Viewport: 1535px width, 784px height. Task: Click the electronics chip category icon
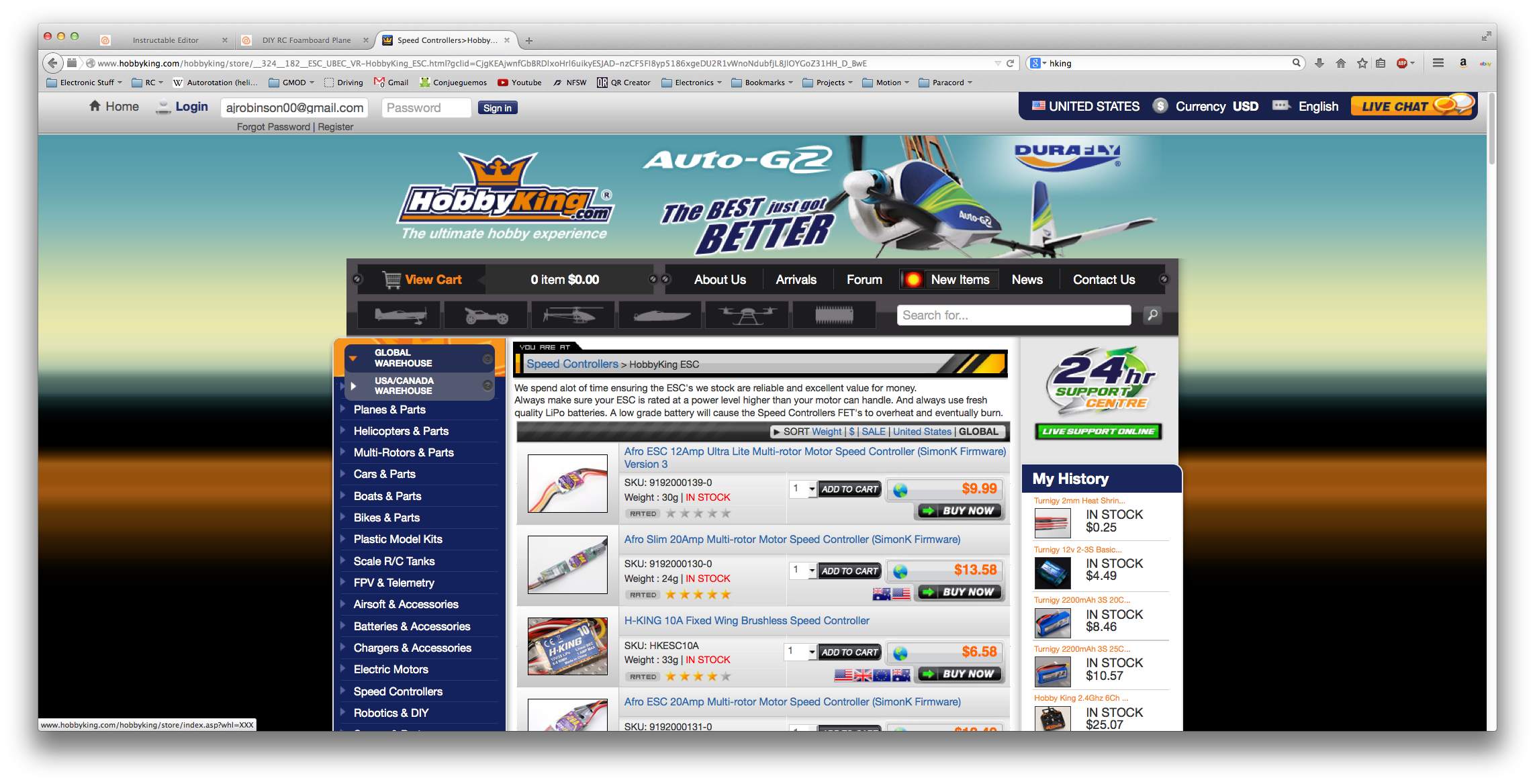click(834, 315)
